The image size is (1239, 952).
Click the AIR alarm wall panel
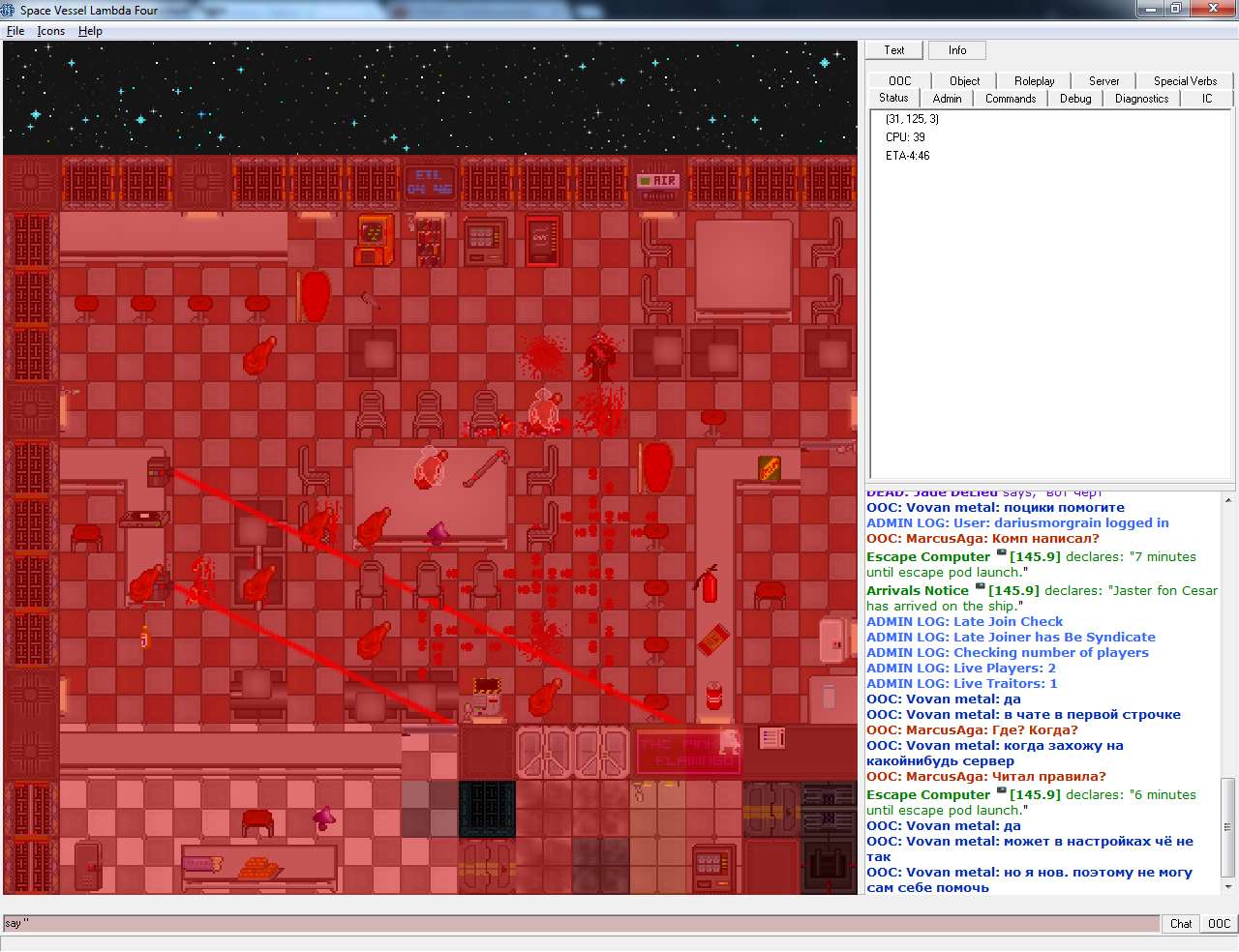657,182
